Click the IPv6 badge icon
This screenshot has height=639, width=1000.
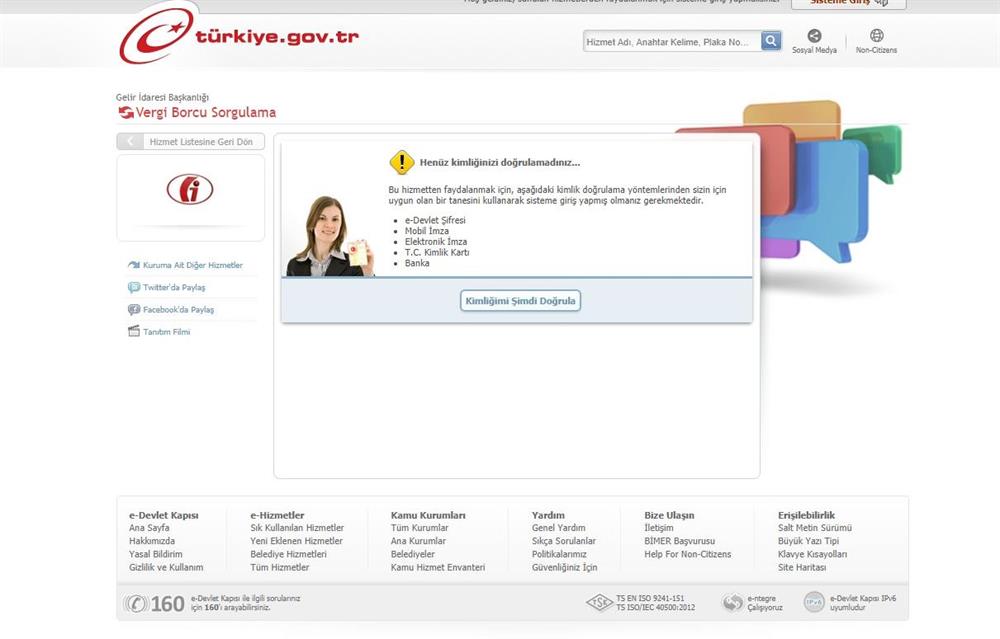pos(814,602)
